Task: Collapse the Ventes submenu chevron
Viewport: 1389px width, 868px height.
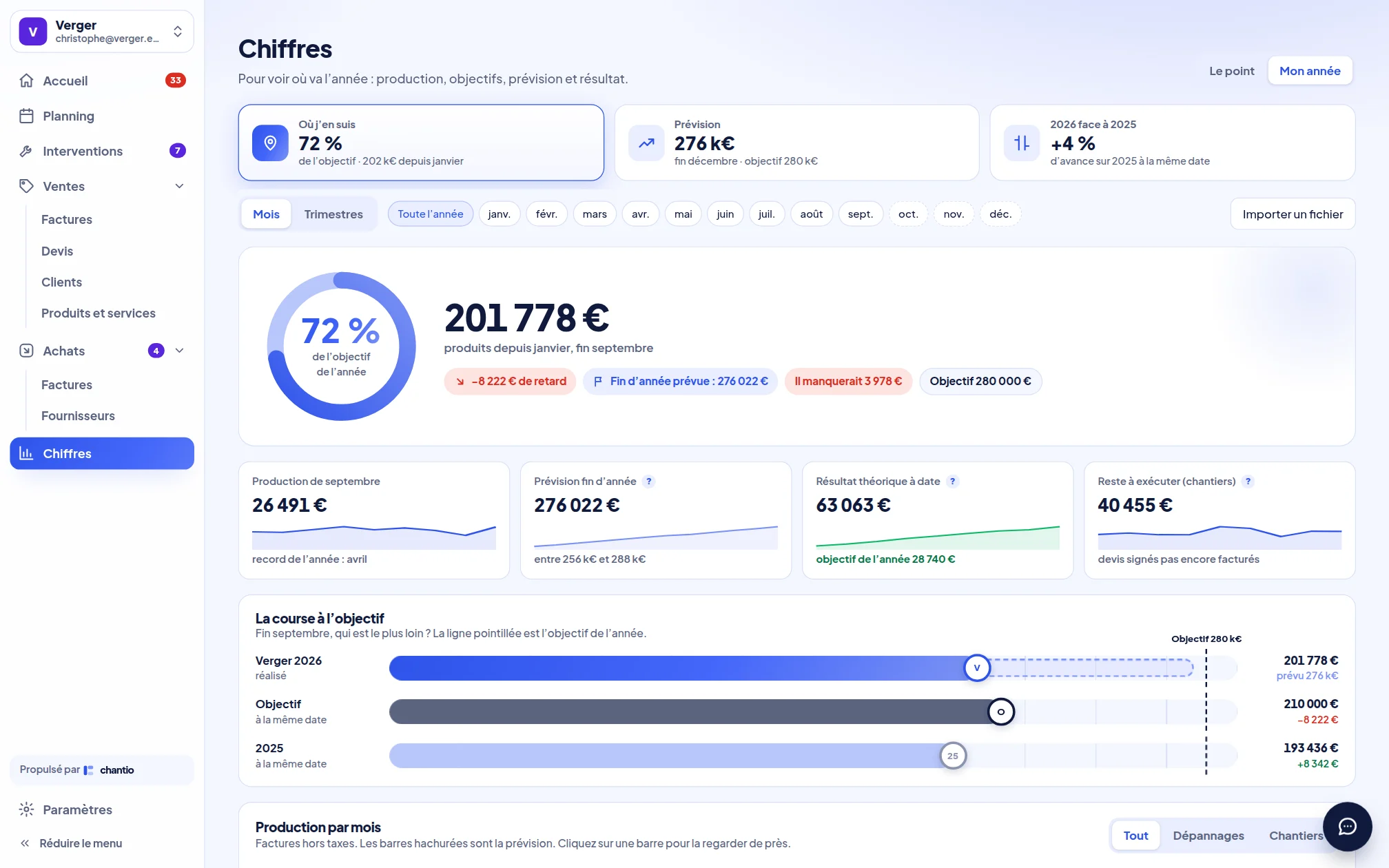Action: click(180, 186)
